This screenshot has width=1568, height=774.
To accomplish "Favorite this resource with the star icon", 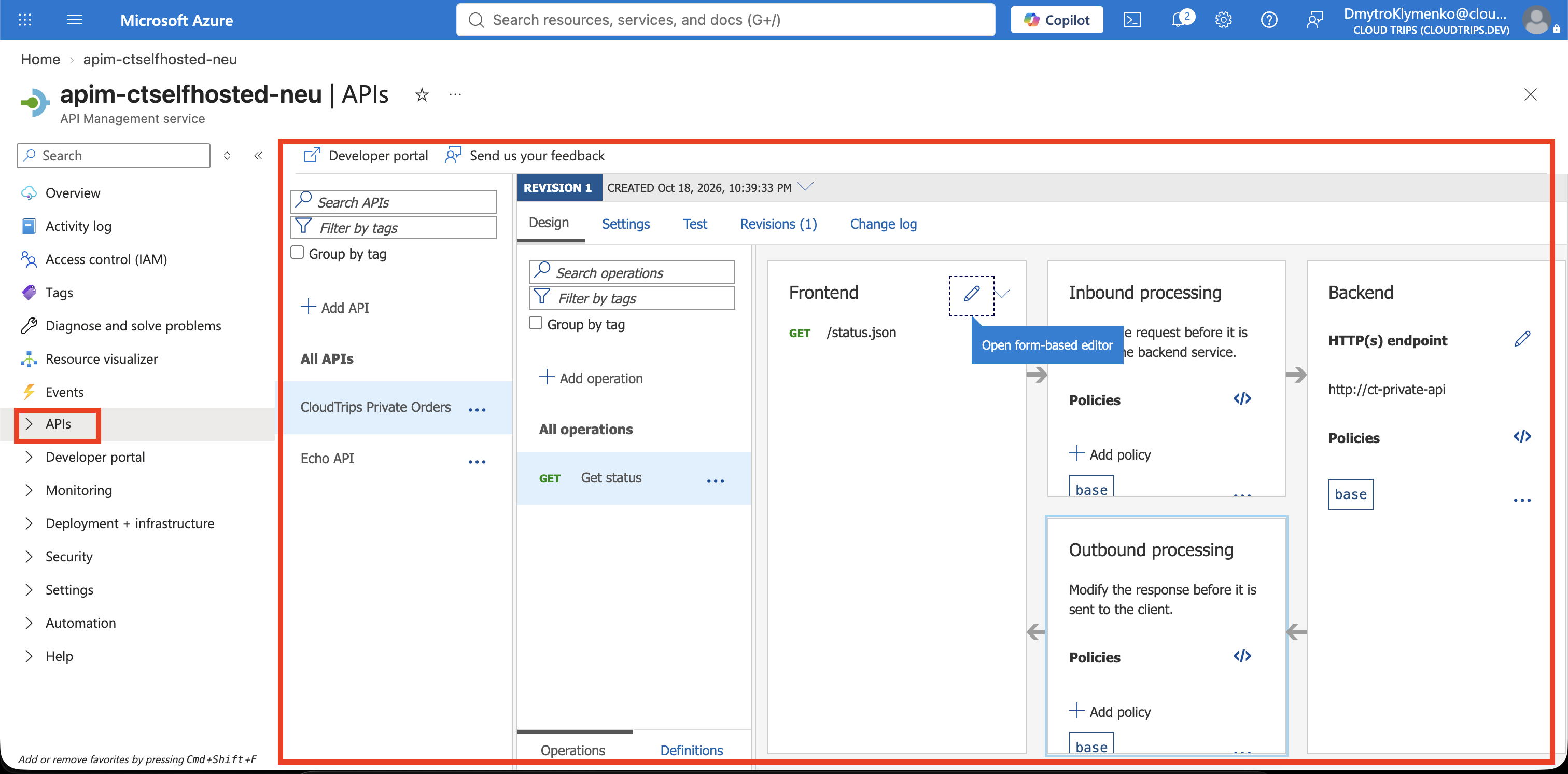I will coord(421,94).
